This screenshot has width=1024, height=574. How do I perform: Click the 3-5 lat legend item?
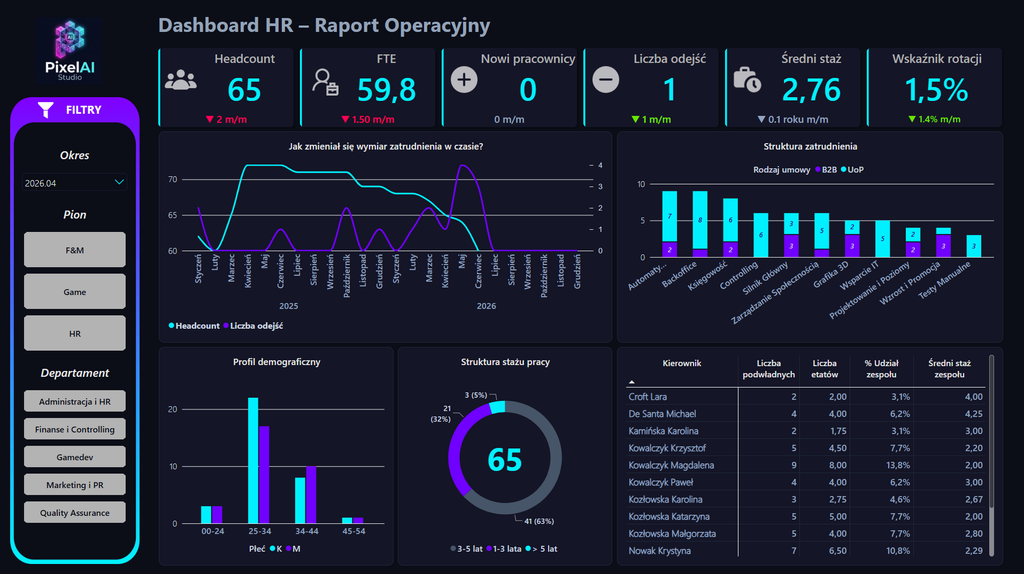click(x=467, y=549)
